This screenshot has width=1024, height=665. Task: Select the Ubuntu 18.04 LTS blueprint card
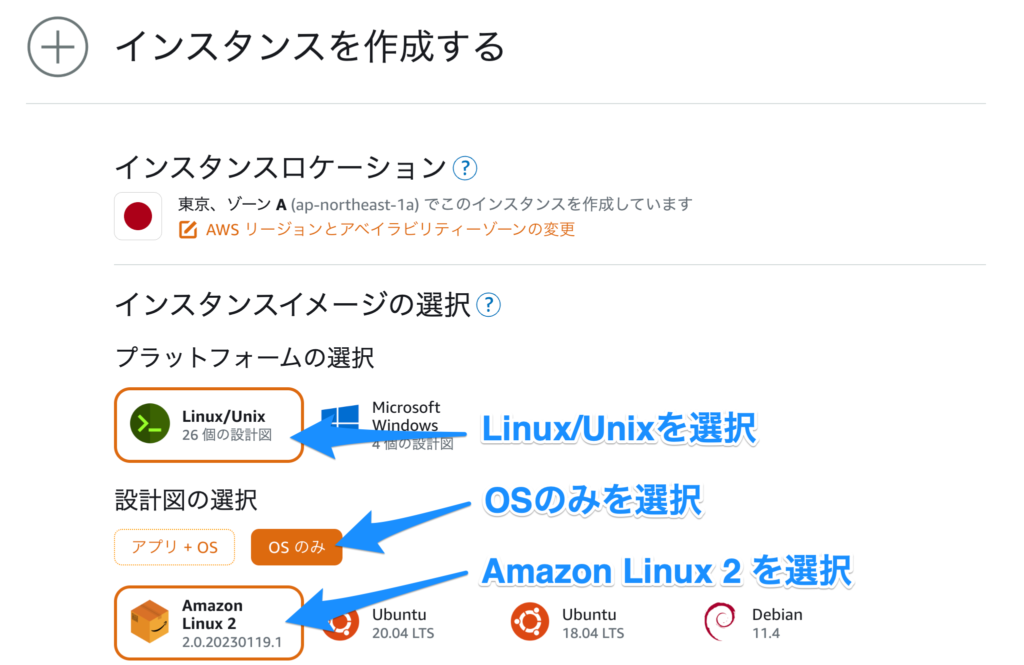[x=570, y=622]
